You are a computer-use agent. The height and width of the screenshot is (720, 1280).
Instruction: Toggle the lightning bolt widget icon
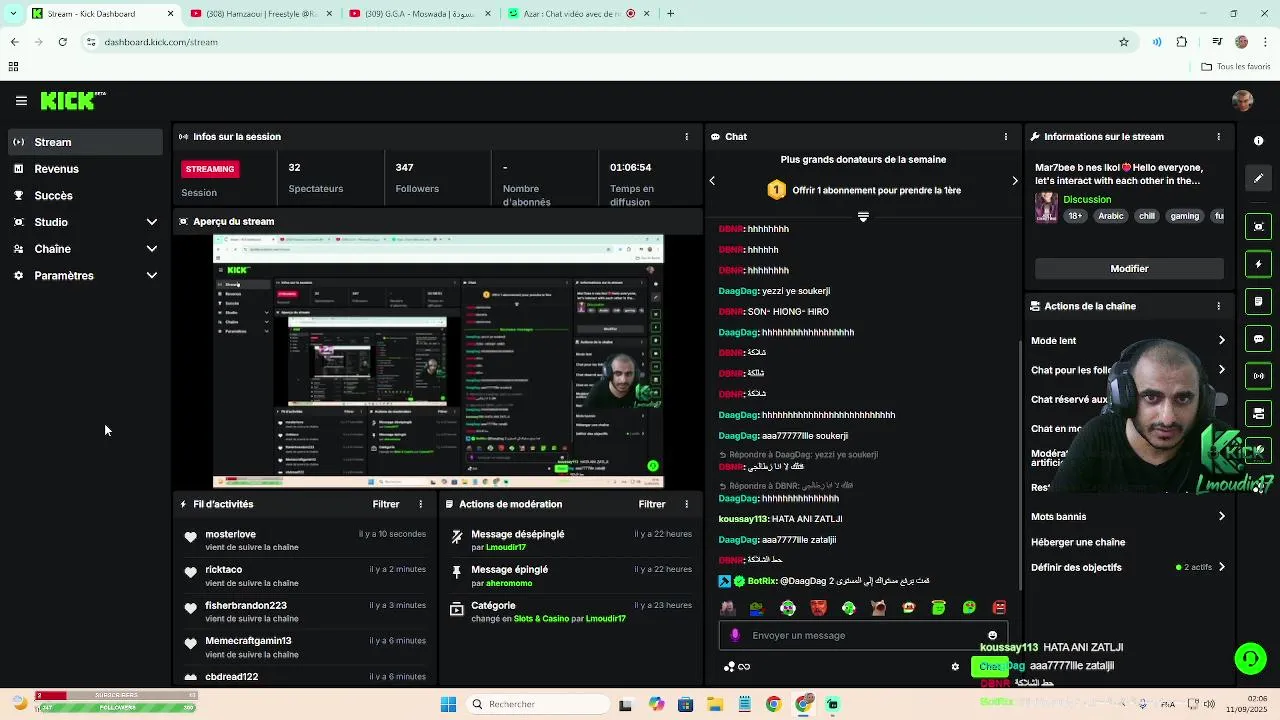1259,265
